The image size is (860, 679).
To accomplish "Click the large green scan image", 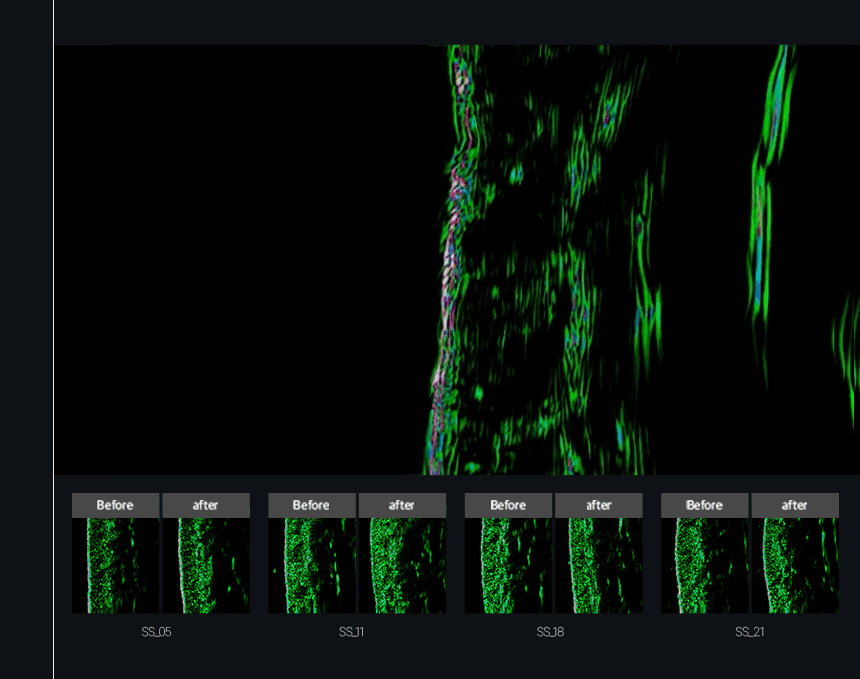I will tap(456, 259).
